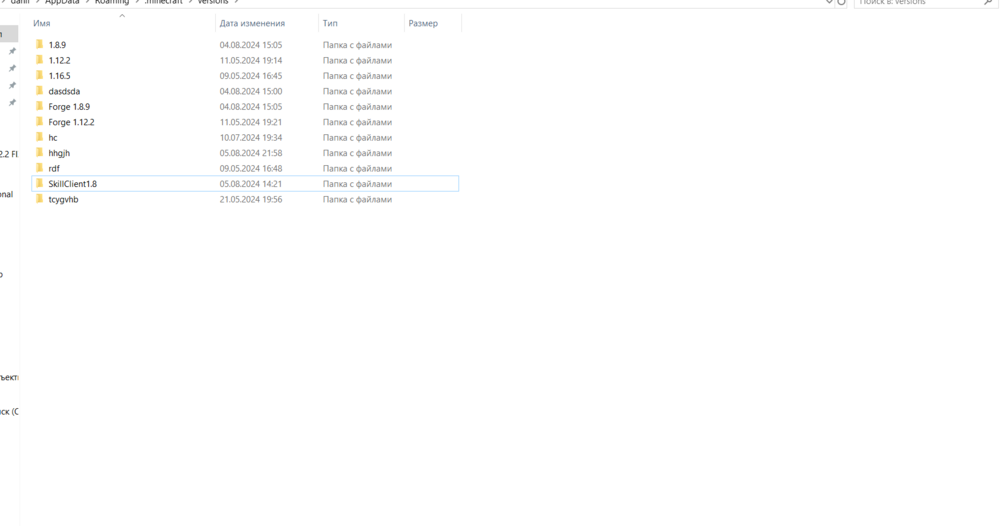Select the hhgjh folder name

tap(59, 153)
